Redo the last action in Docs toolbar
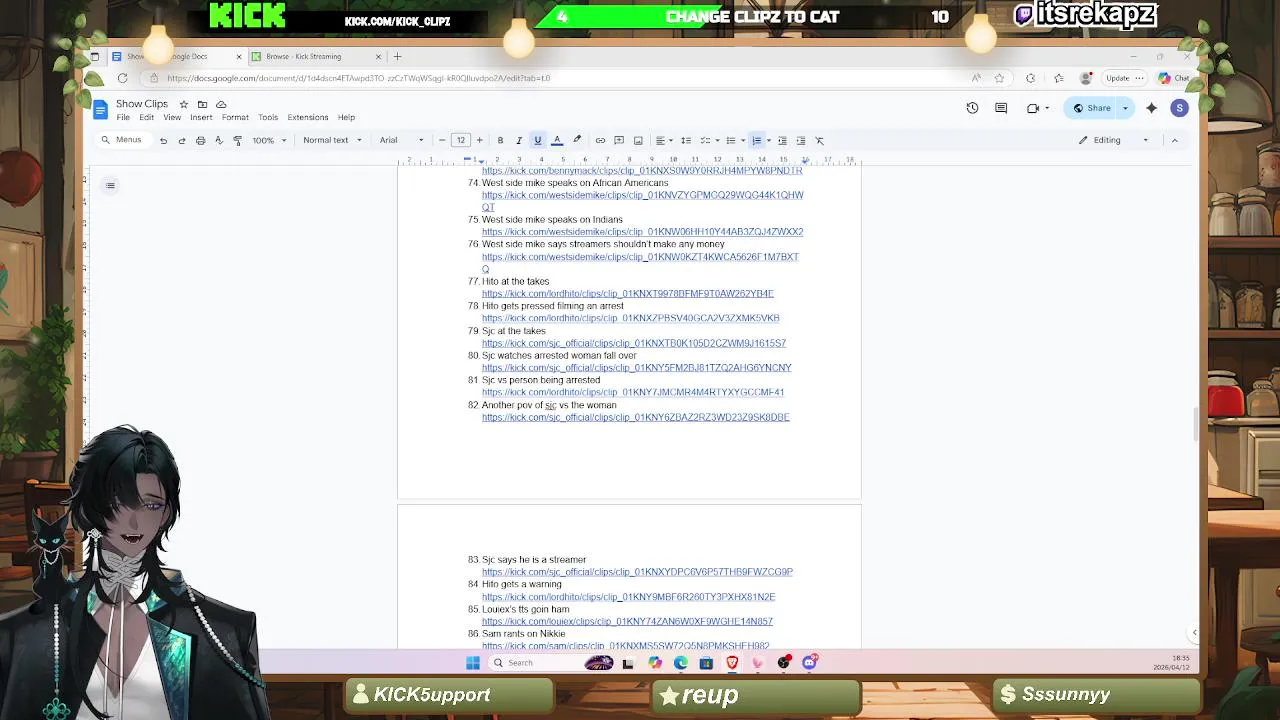 pyautogui.click(x=182, y=140)
